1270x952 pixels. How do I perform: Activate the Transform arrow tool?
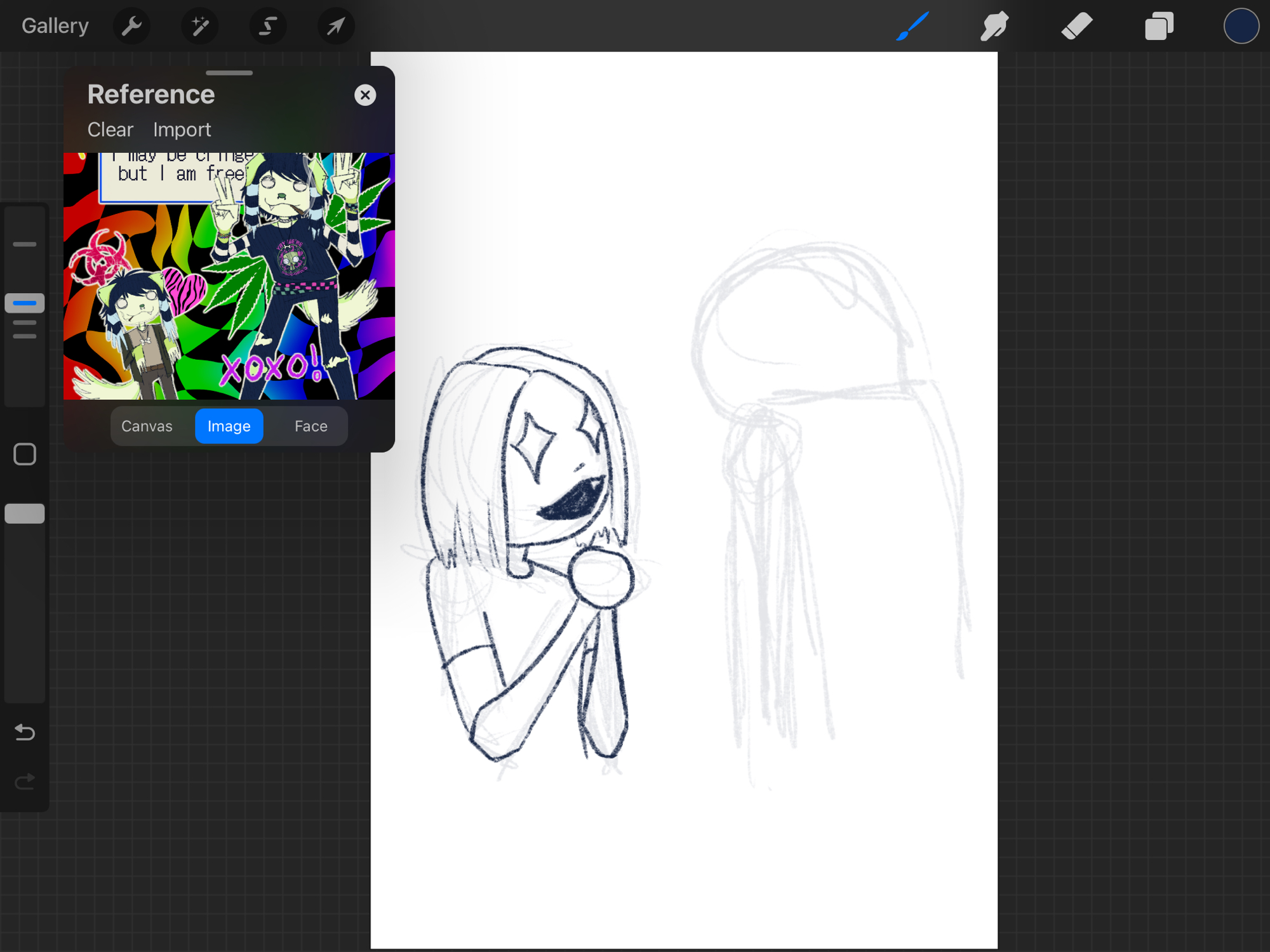click(336, 26)
